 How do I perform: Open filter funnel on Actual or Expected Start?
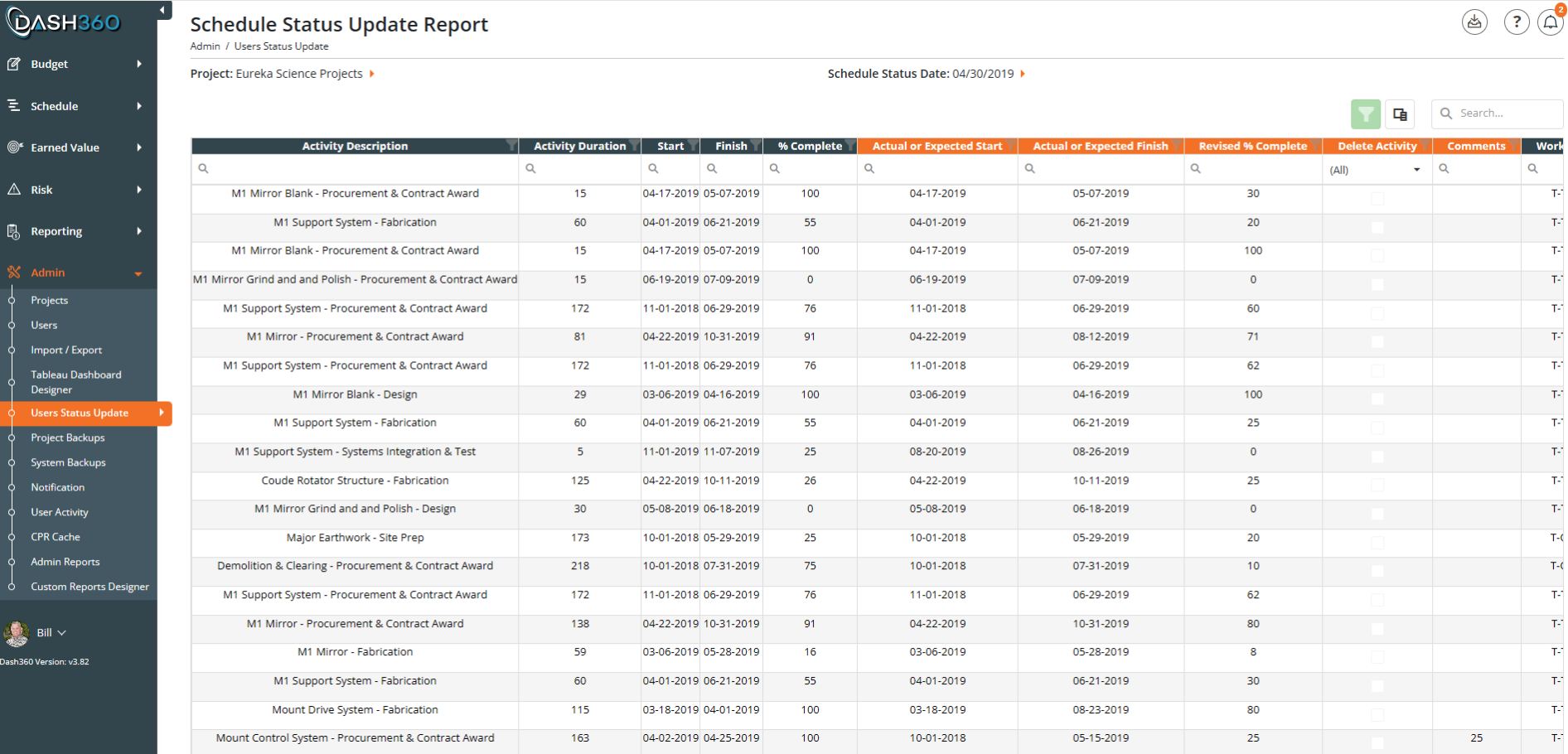tap(1011, 146)
